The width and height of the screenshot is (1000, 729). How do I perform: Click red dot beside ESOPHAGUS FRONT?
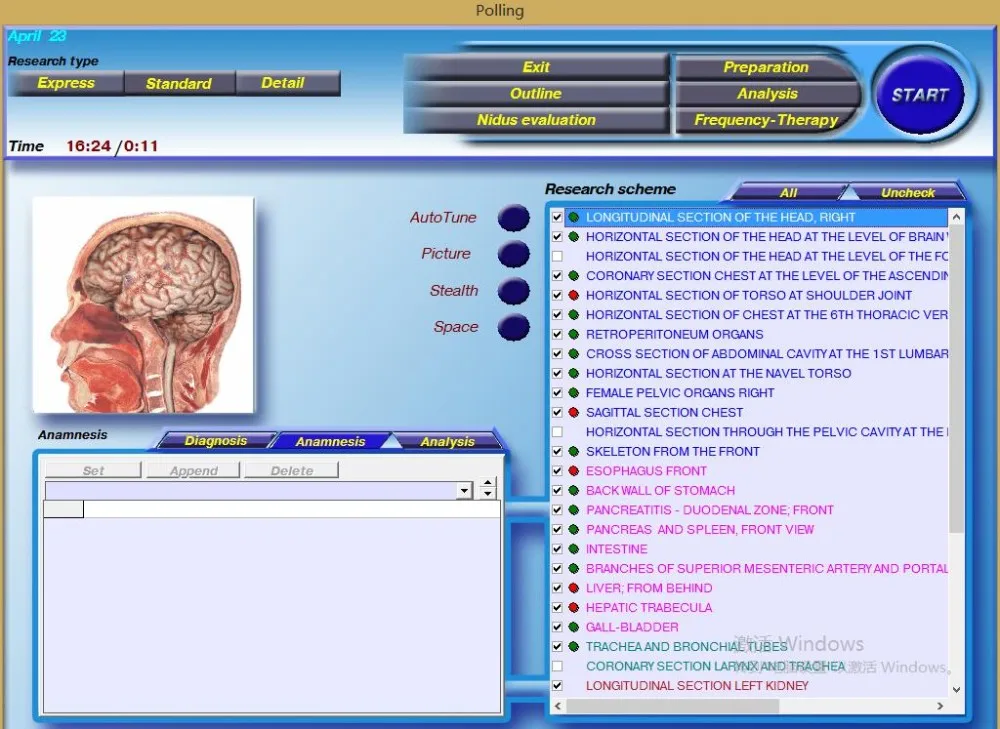tap(574, 471)
